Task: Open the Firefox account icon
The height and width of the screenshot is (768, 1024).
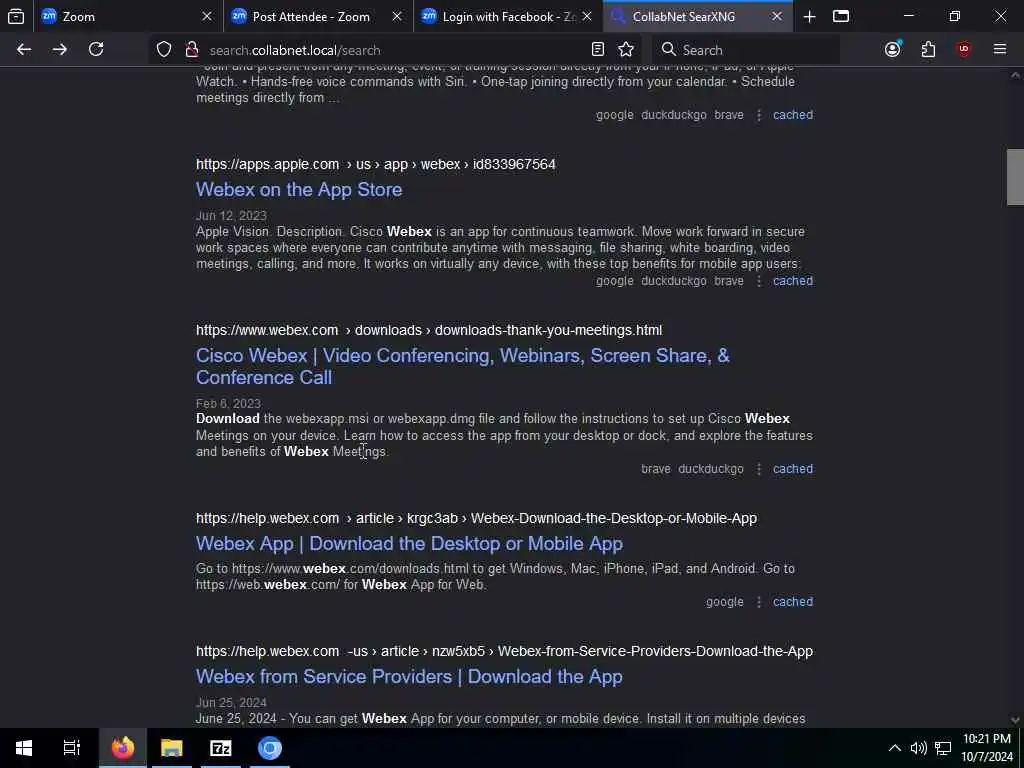Action: pos(893,50)
